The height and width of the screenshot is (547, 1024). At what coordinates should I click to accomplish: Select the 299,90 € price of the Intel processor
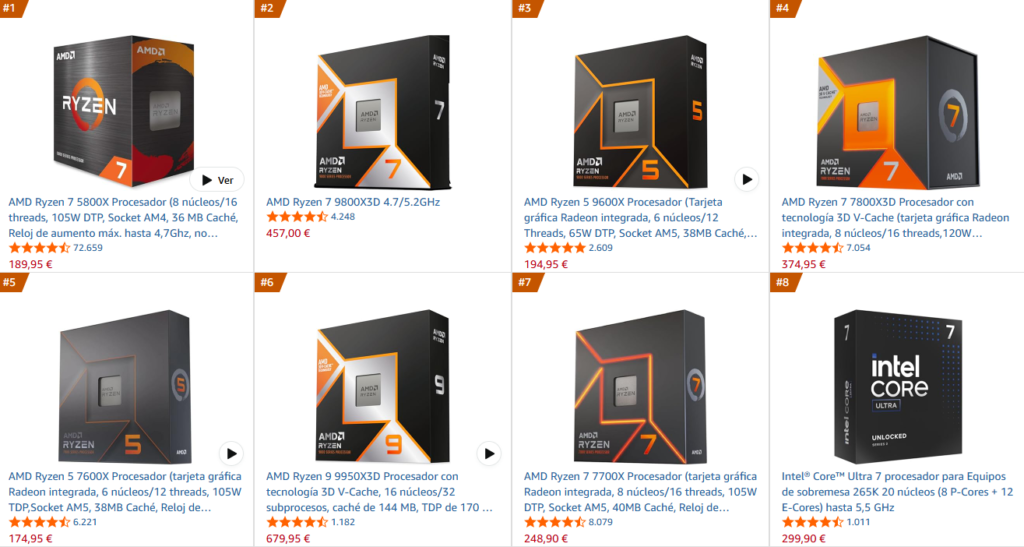803,539
